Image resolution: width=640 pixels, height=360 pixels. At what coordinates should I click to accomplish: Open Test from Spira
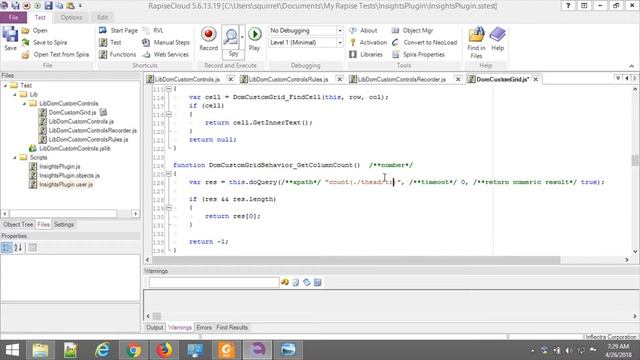point(55,54)
